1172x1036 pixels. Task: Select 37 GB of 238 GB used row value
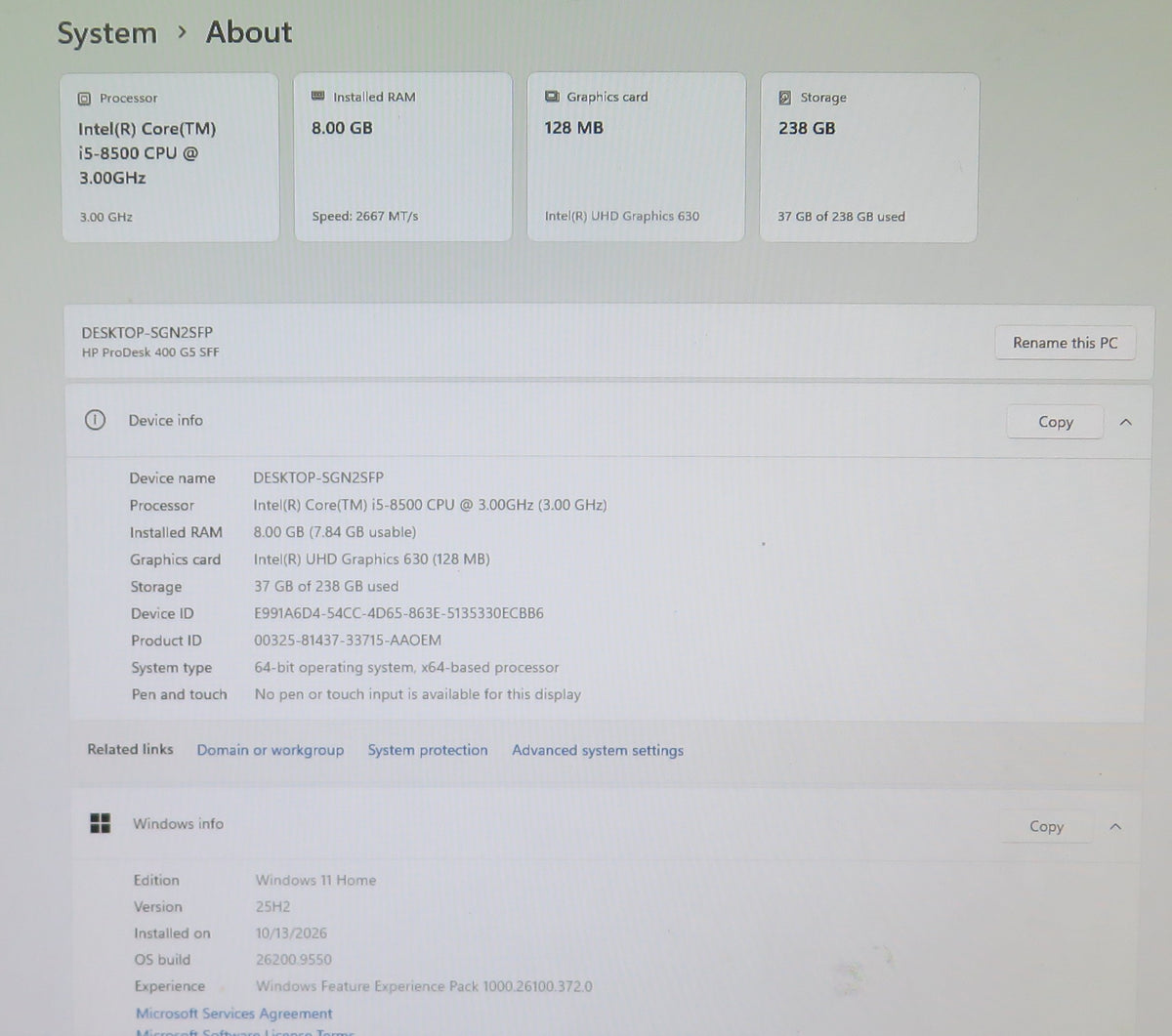pos(326,586)
